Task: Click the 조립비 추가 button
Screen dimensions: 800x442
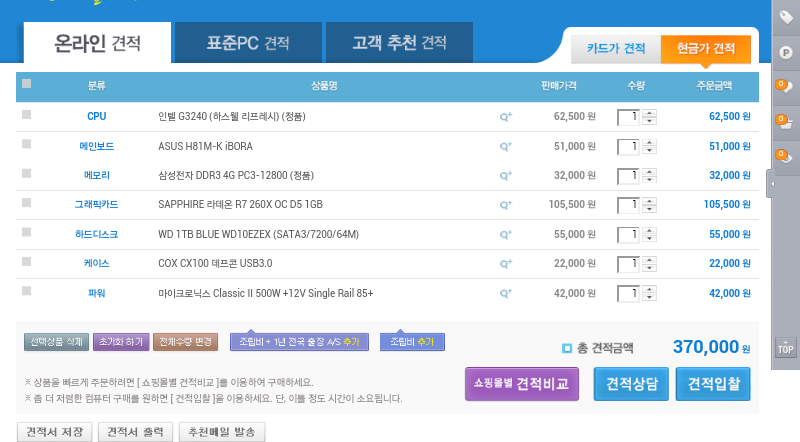Action: point(412,342)
